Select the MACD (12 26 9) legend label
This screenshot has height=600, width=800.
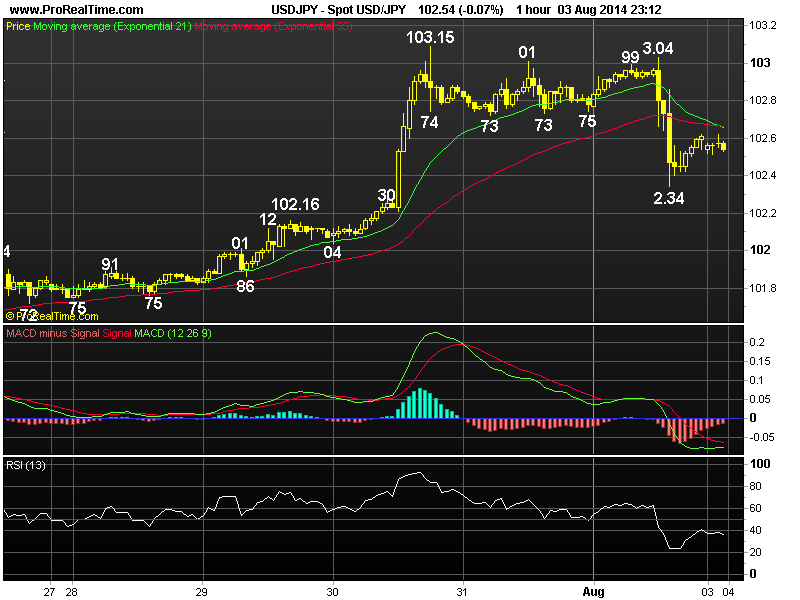click(x=172, y=334)
